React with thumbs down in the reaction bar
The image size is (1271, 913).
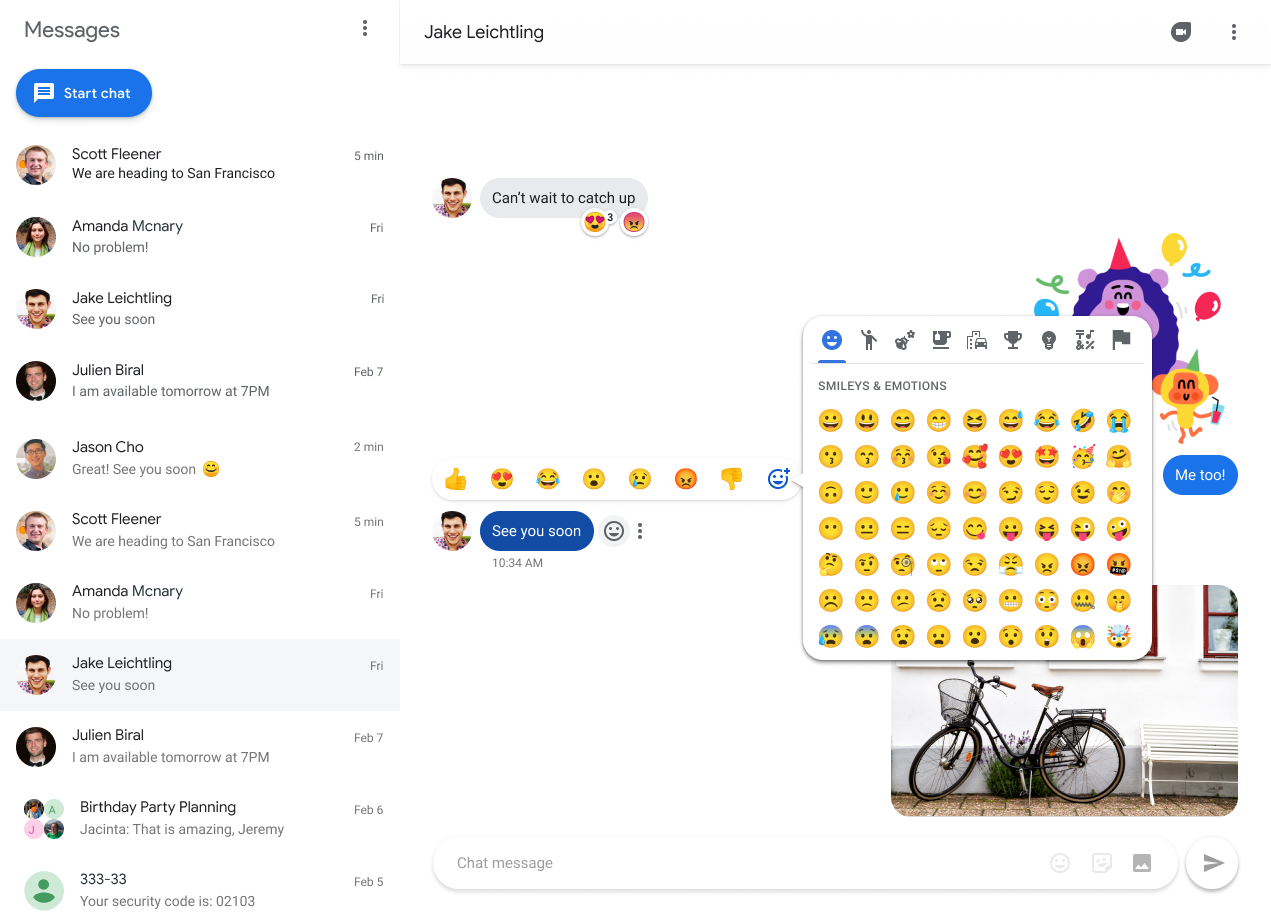[732, 479]
